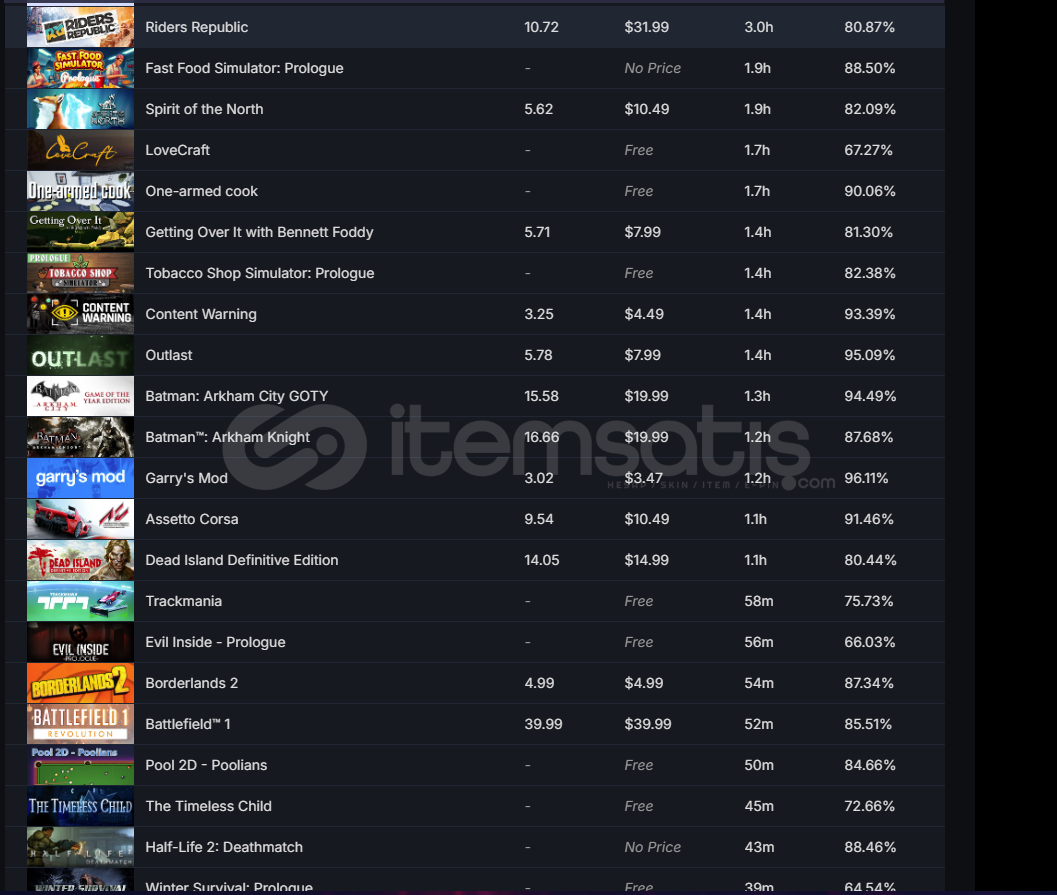Open the LoveCraft title link
Image resolution: width=1057 pixels, height=895 pixels.
(178, 150)
